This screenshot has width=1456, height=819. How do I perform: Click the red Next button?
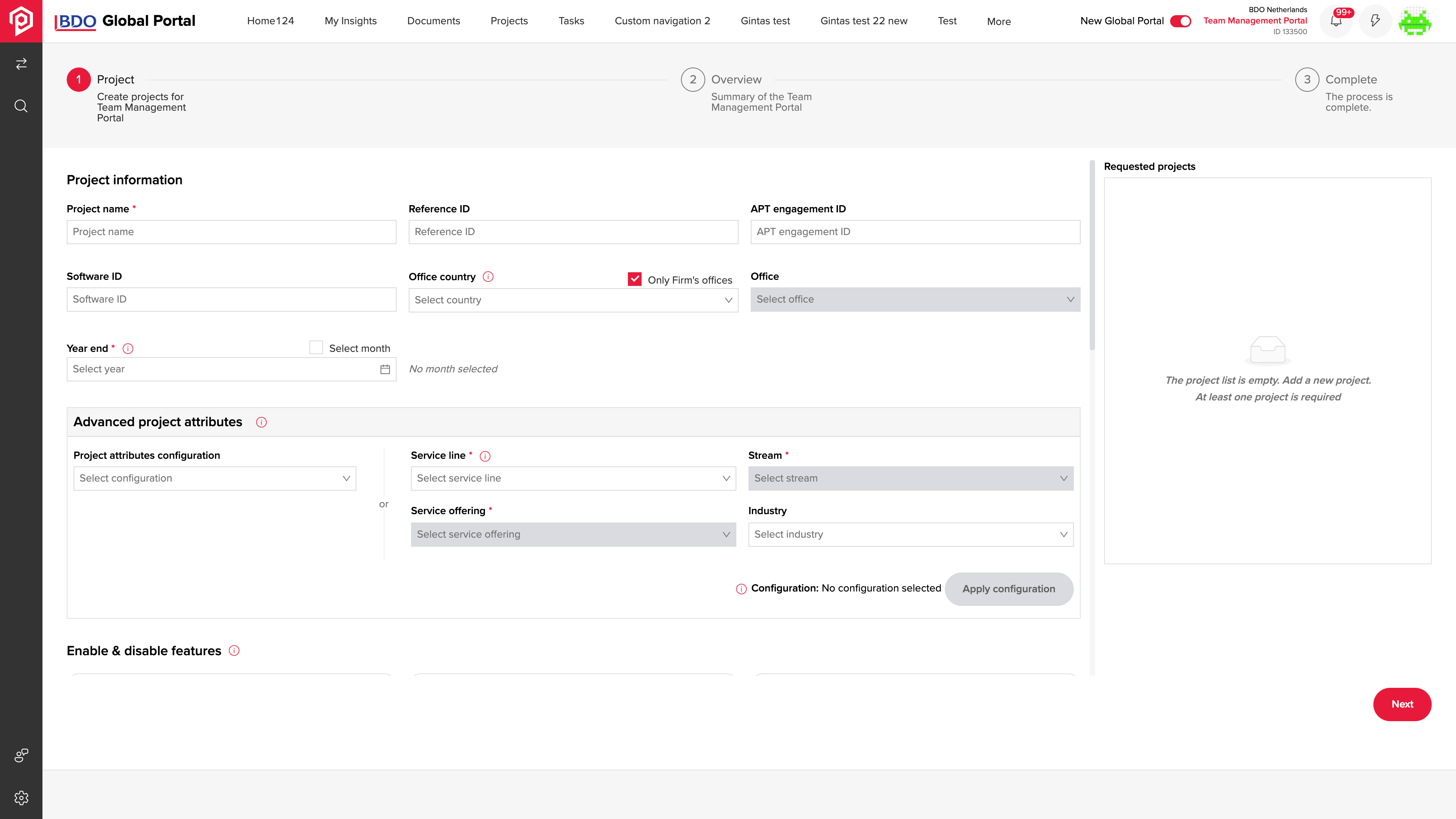(1402, 704)
